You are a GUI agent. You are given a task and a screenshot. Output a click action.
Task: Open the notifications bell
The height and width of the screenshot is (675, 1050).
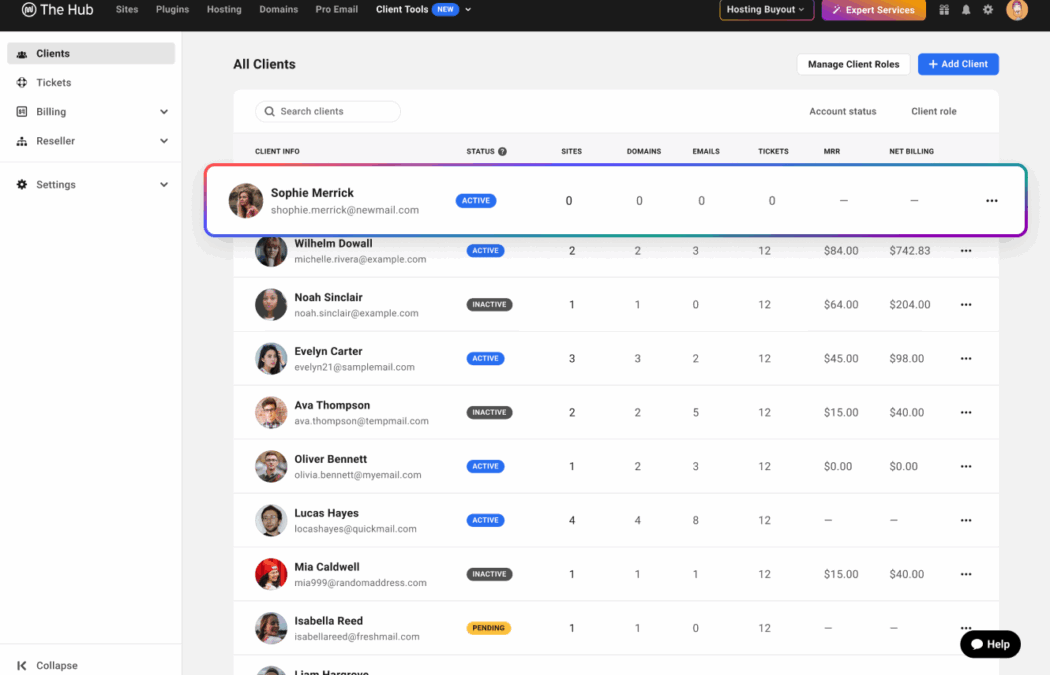[x=966, y=10]
